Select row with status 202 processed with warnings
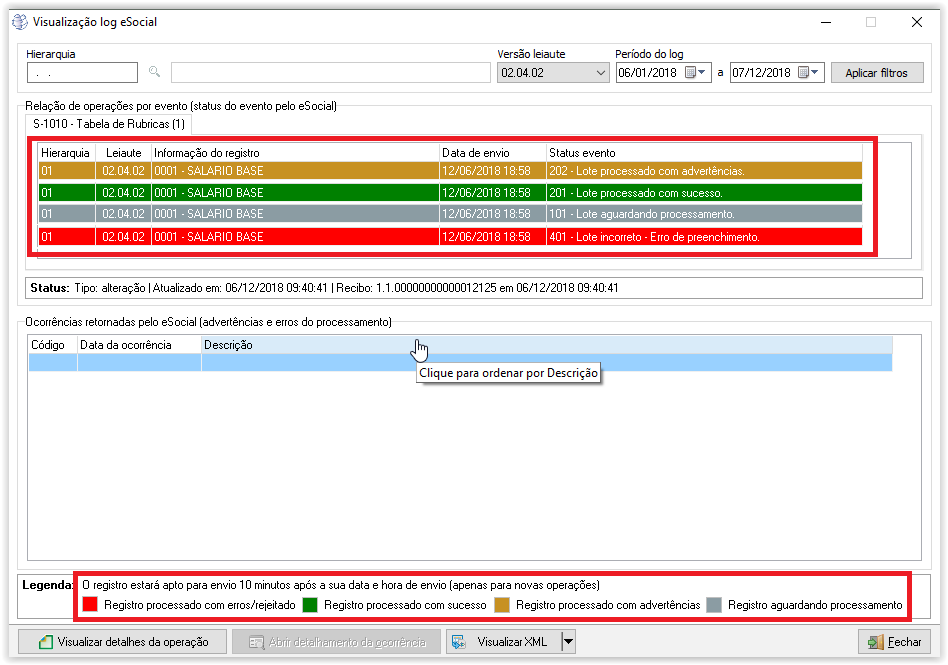This screenshot has width=948, height=665. [450, 171]
